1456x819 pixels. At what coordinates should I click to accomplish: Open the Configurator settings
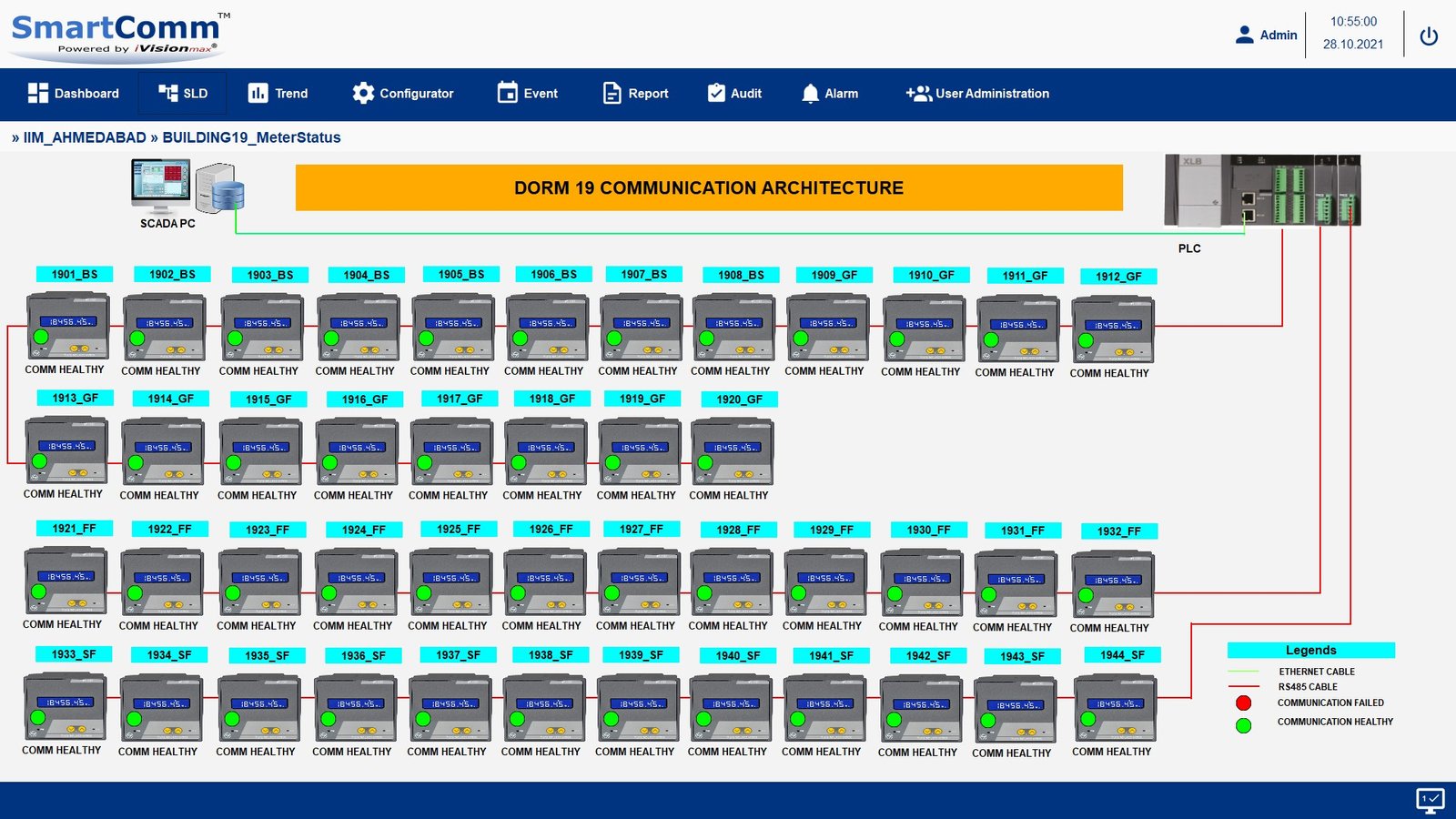click(402, 93)
